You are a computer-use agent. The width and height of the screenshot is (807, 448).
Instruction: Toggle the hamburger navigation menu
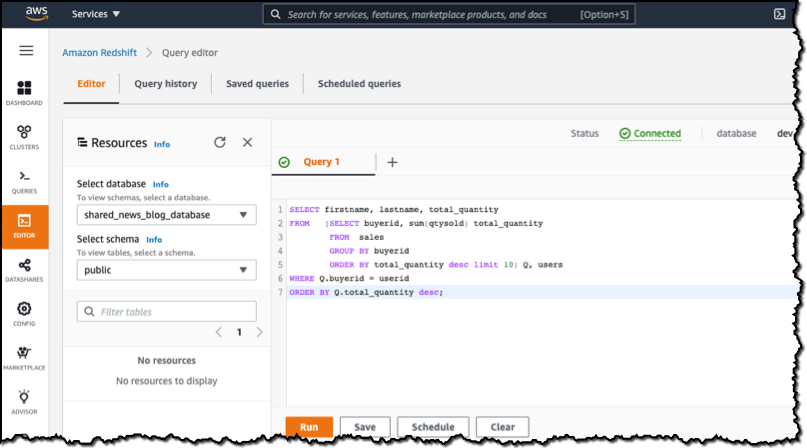(26, 50)
